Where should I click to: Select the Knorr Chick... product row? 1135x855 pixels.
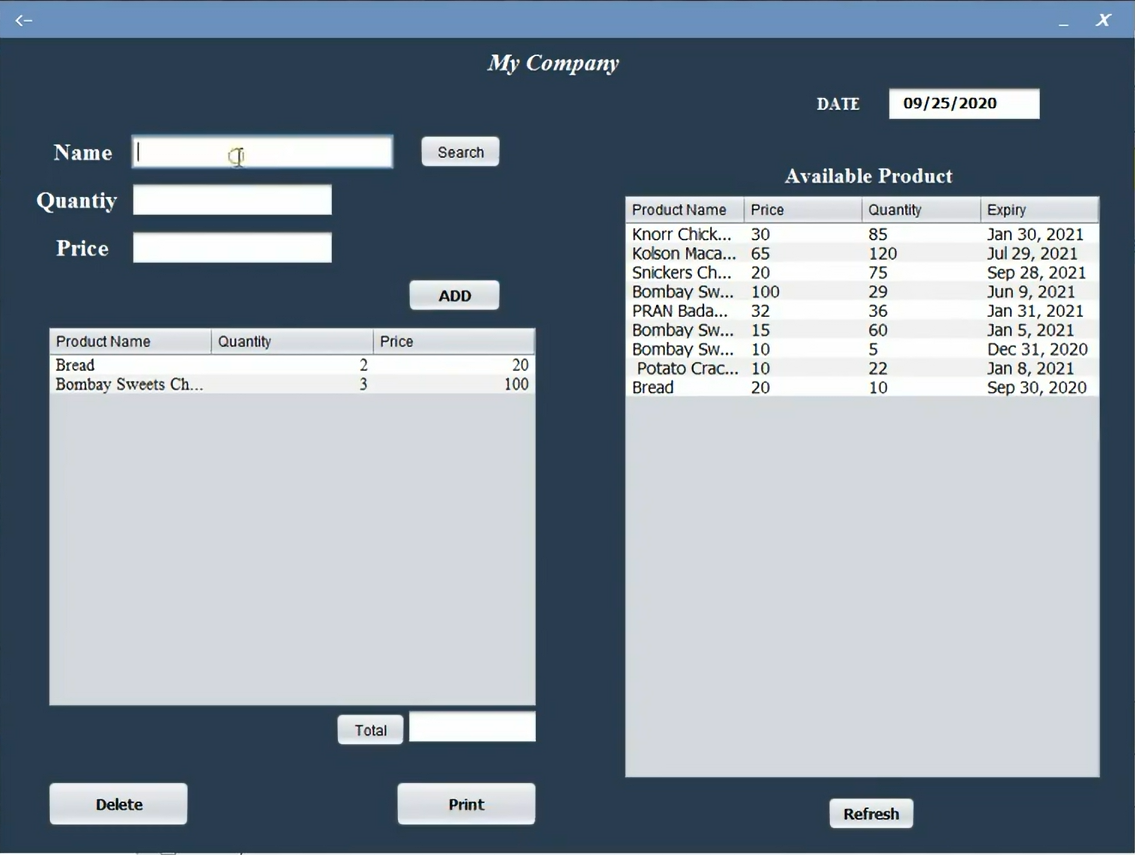pos(862,234)
